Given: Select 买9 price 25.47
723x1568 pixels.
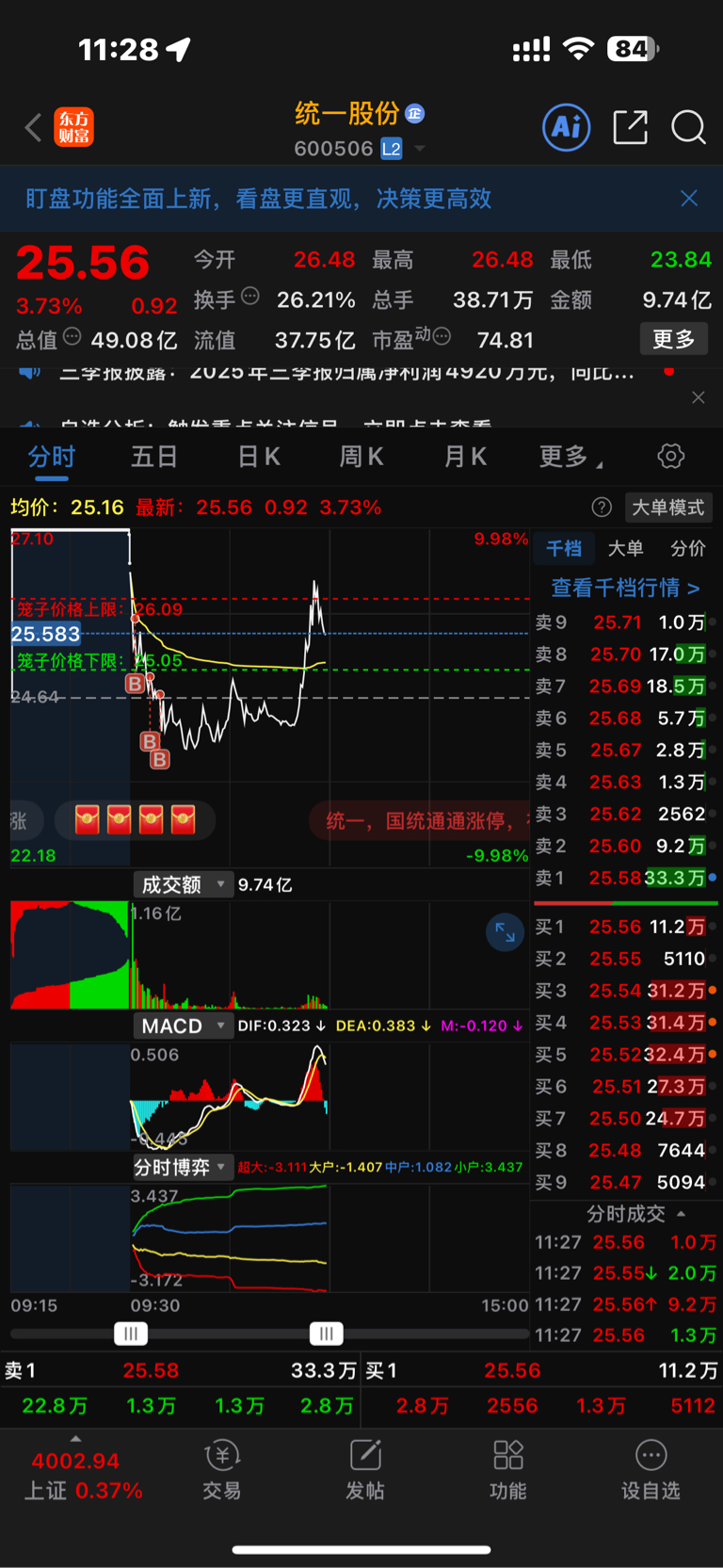Looking at the screenshot, I should point(616,1183).
